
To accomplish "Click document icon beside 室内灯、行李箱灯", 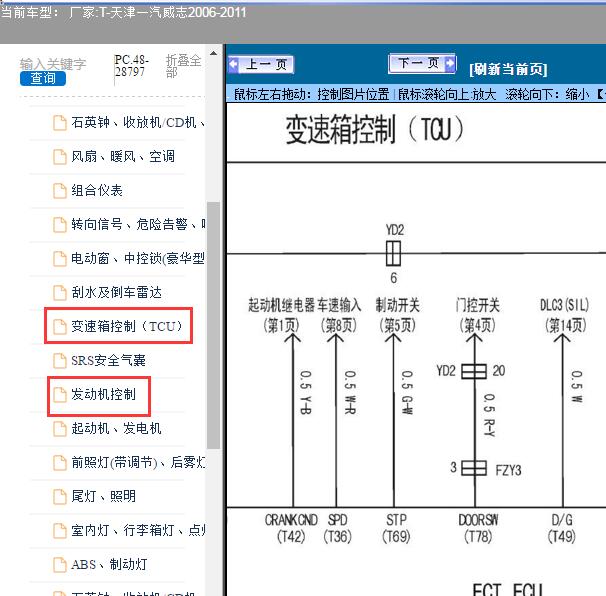I will click(x=60, y=531).
